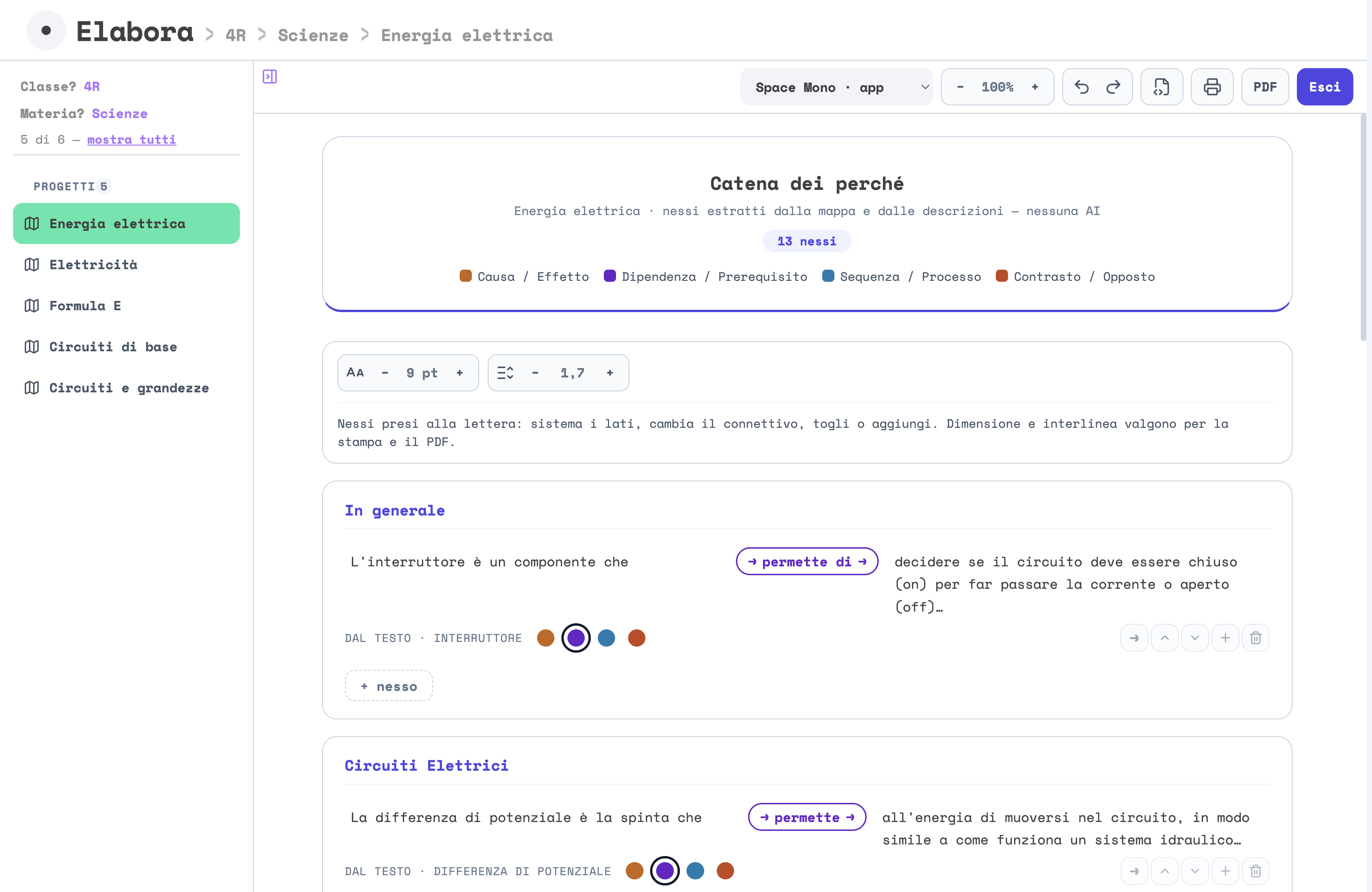This screenshot has width=1372, height=892.
Task: Edit the text 'L'interruttore è un componente che'
Action: [x=489, y=561]
